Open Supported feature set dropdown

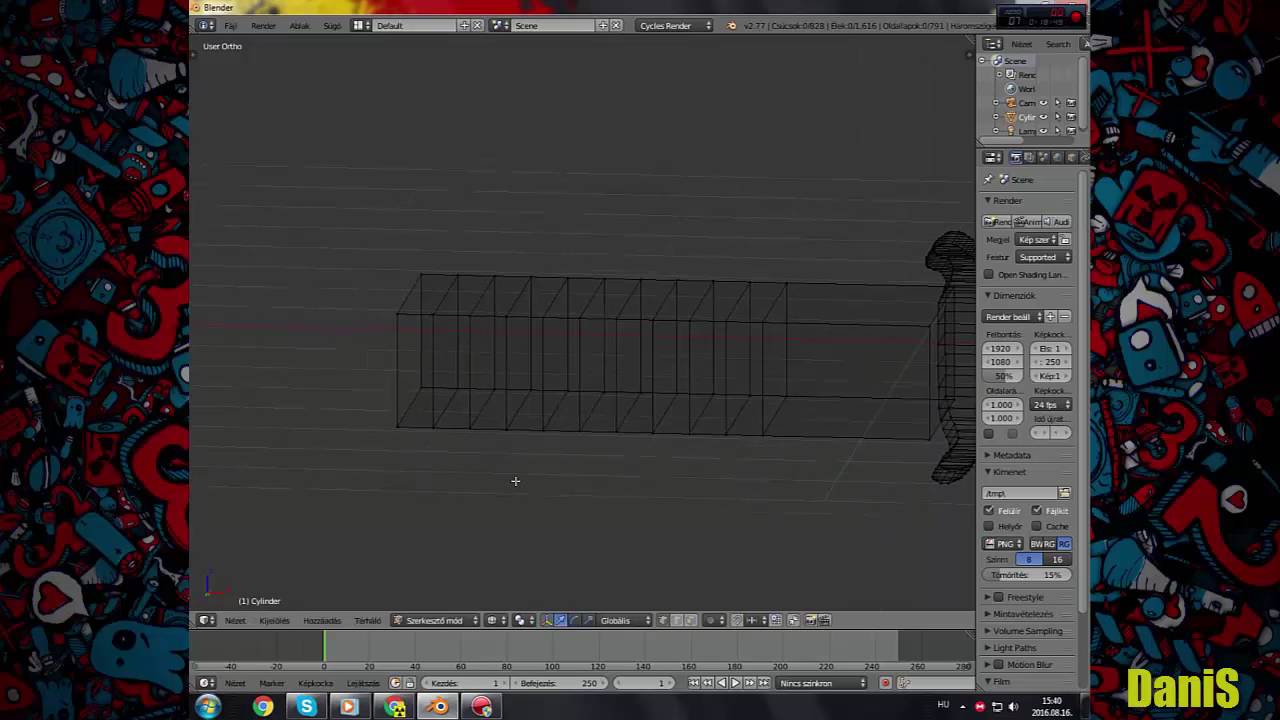[x=1043, y=257]
